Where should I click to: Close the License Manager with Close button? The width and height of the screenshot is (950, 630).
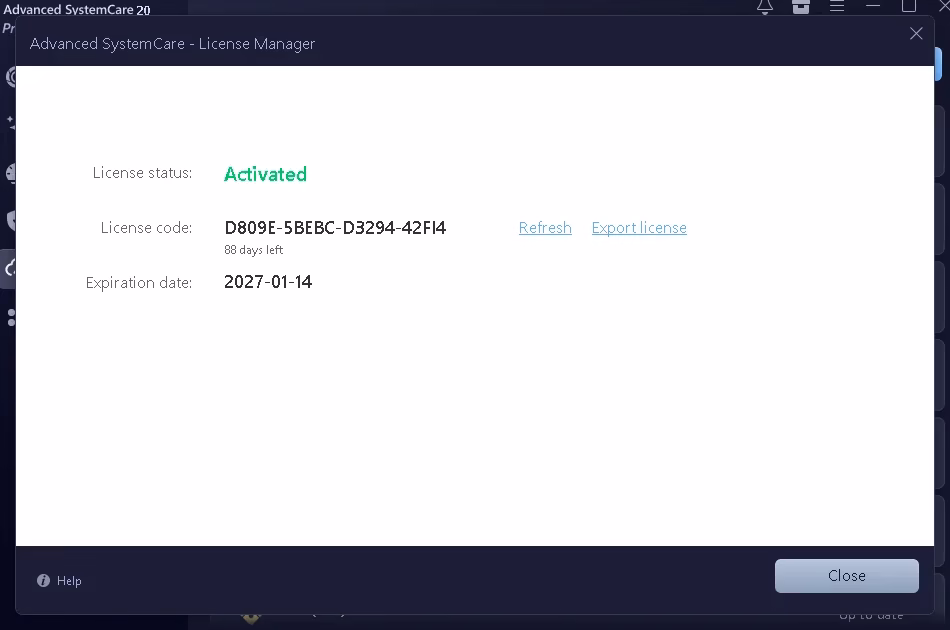point(846,575)
